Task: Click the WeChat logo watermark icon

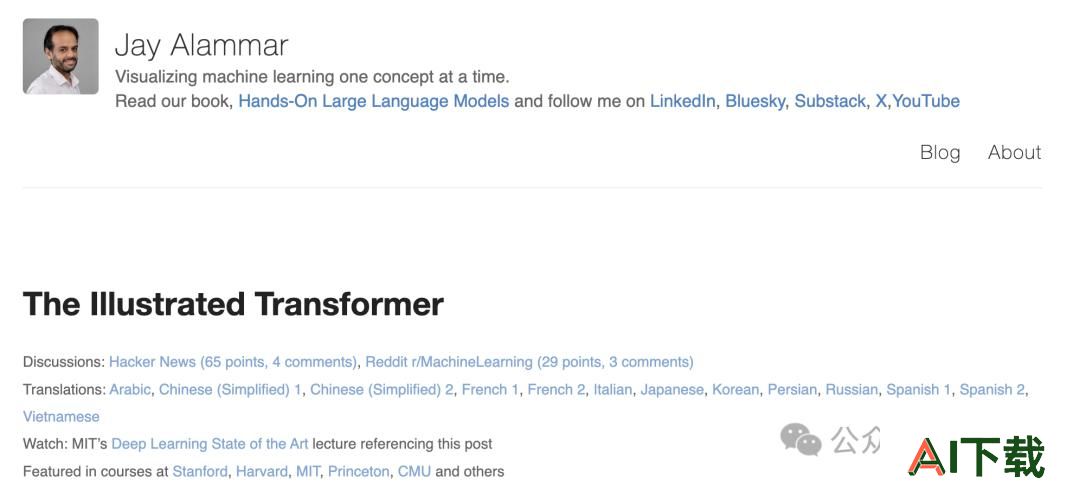Action: pyautogui.click(x=800, y=439)
